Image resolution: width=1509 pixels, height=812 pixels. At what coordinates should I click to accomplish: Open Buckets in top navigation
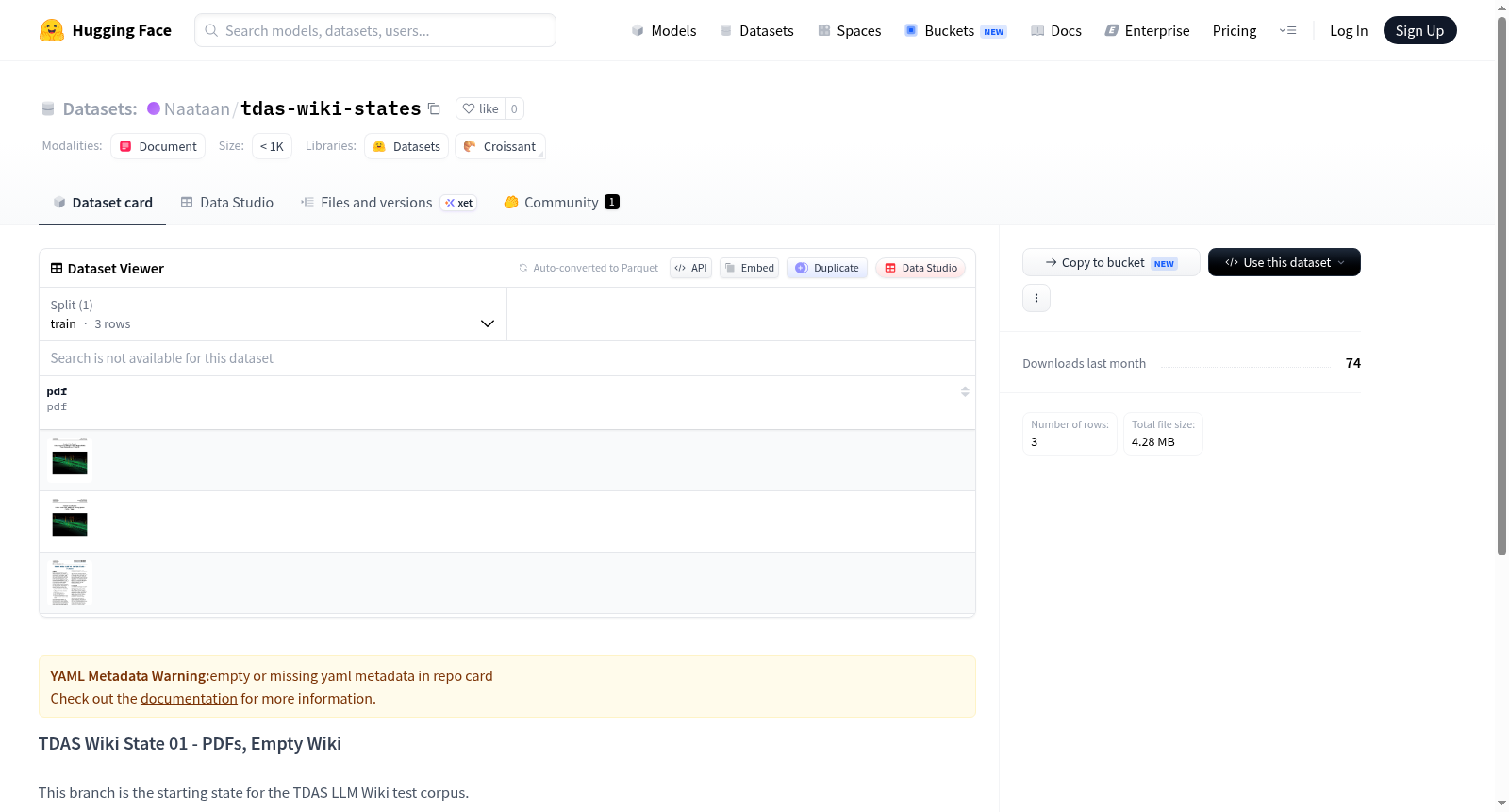[955, 30]
